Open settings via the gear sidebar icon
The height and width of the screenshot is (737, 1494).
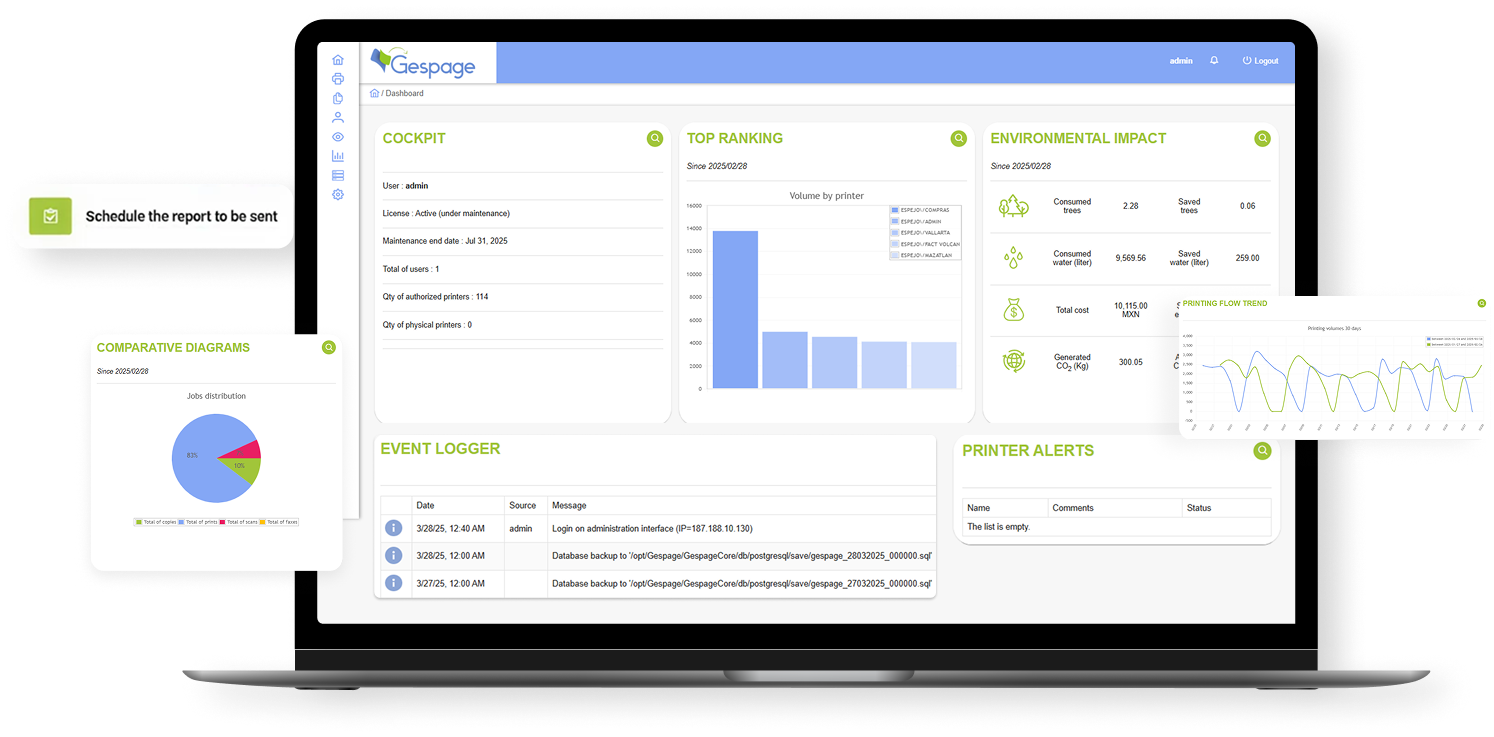click(x=338, y=194)
